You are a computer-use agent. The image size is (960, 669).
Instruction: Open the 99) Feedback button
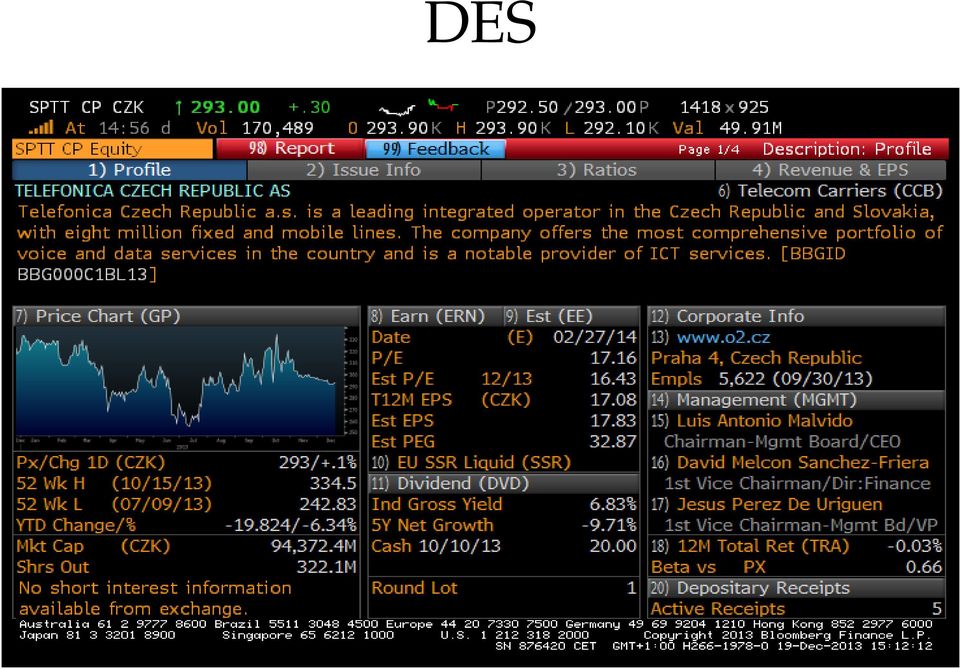pos(435,149)
